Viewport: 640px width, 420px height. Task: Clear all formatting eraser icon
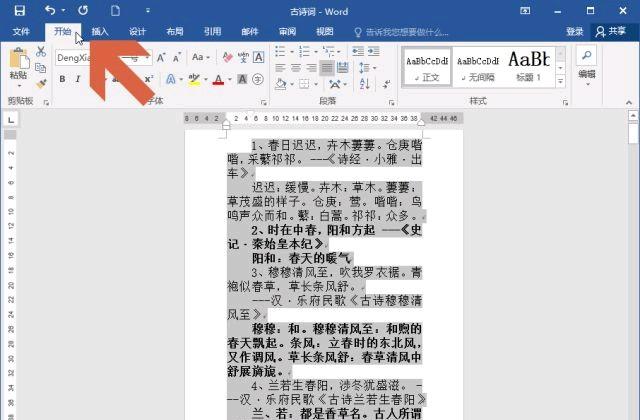[x=227, y=58]
